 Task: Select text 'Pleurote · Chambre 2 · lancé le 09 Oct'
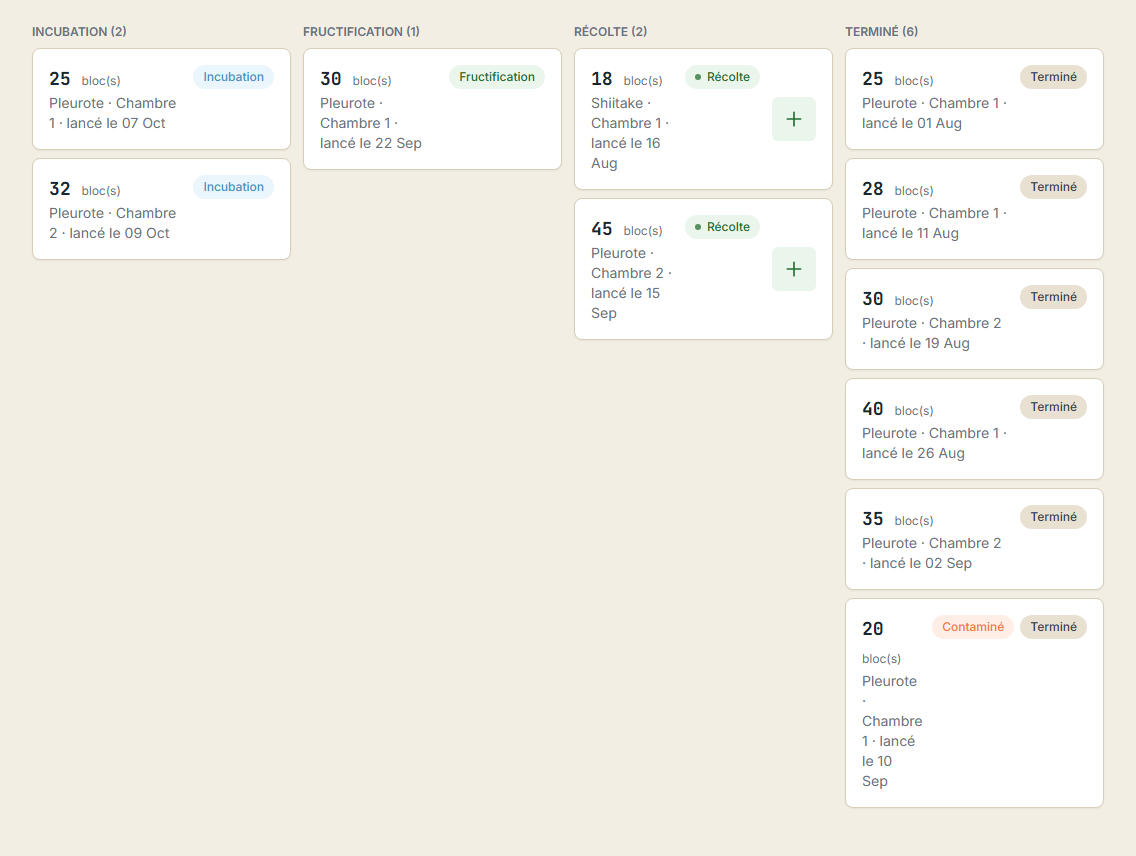tap(113, 223)
